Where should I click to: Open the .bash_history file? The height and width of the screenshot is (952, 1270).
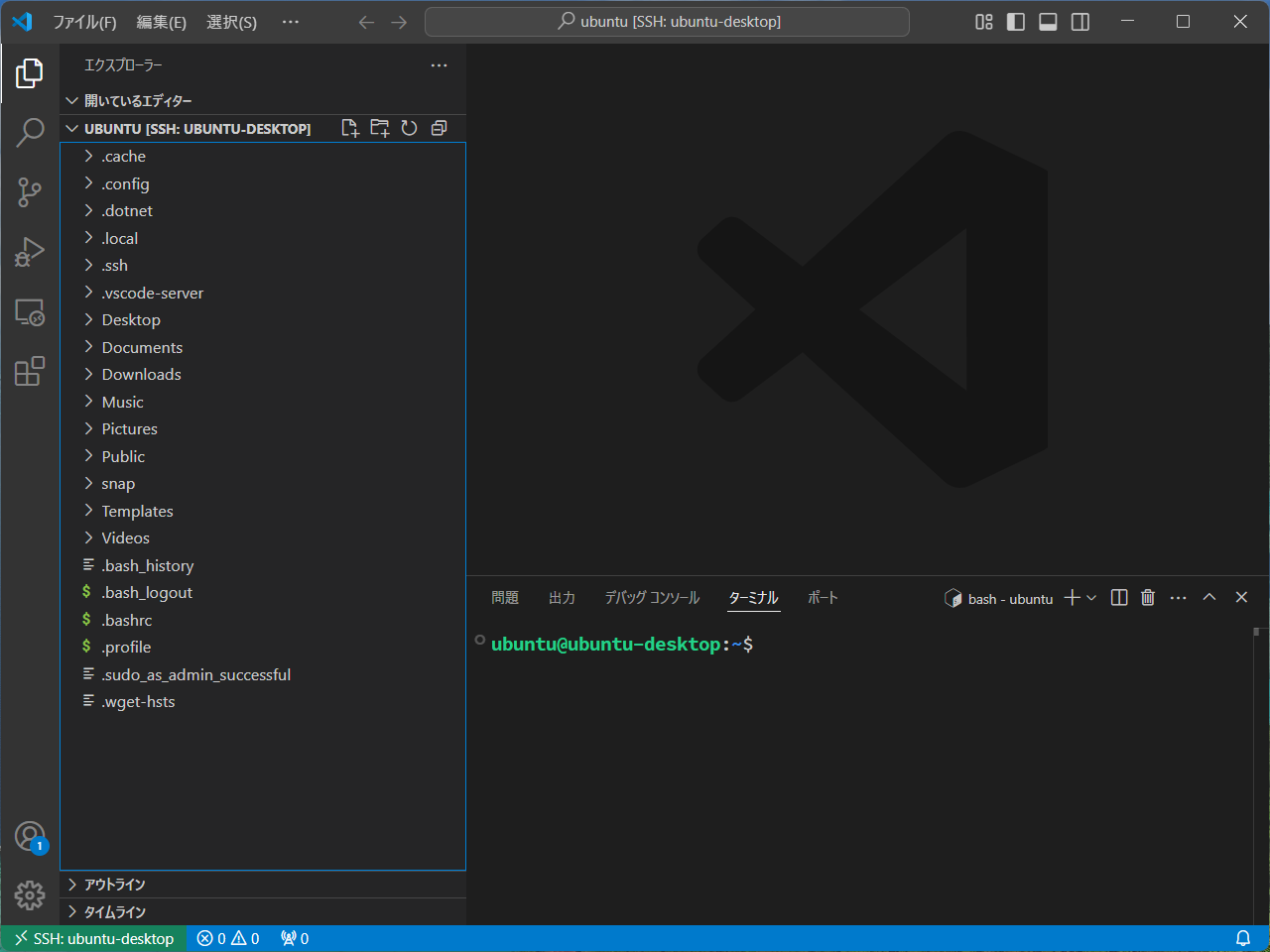tap(263, 565)
